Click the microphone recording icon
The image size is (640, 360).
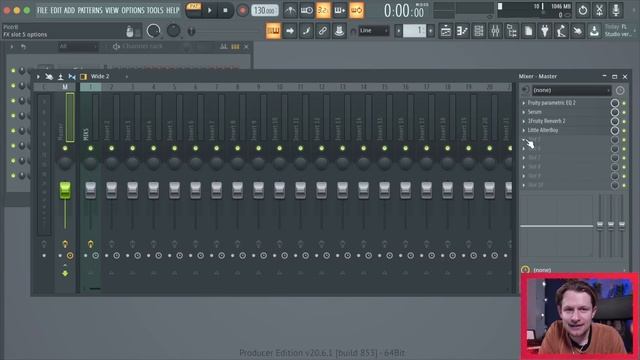coord(616,11)
